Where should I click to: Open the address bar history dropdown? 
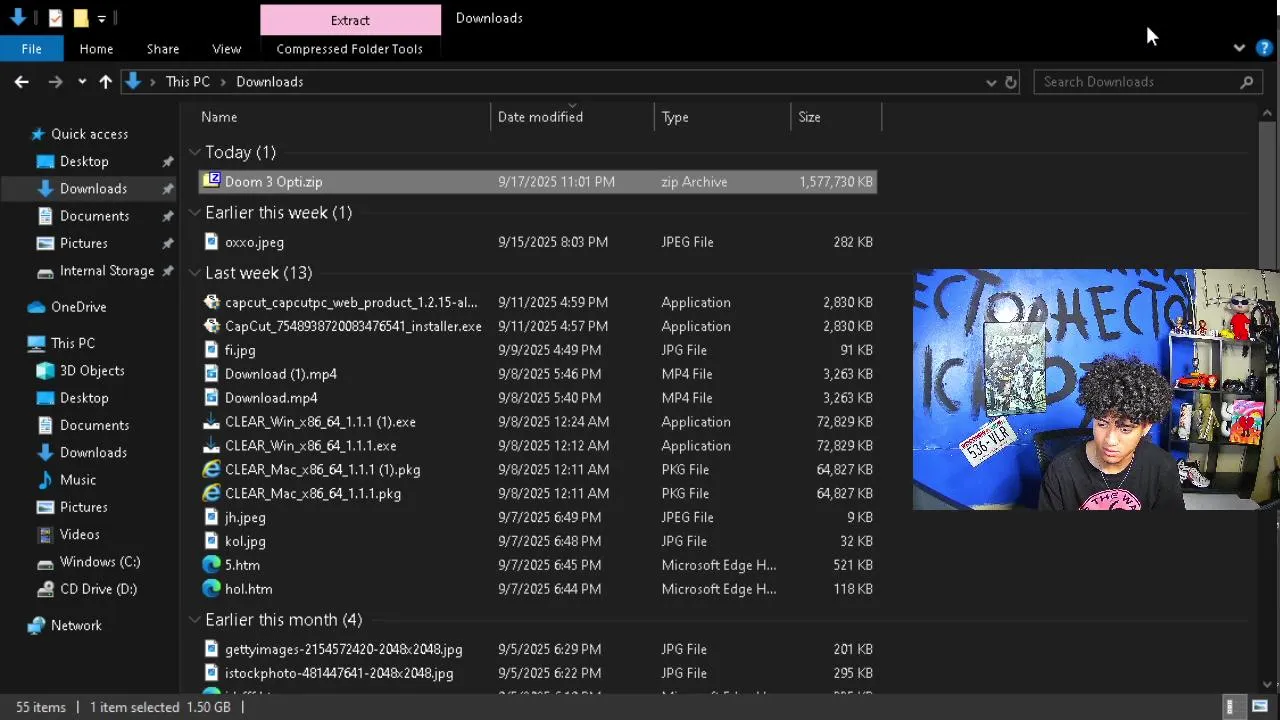click(991, 82)
